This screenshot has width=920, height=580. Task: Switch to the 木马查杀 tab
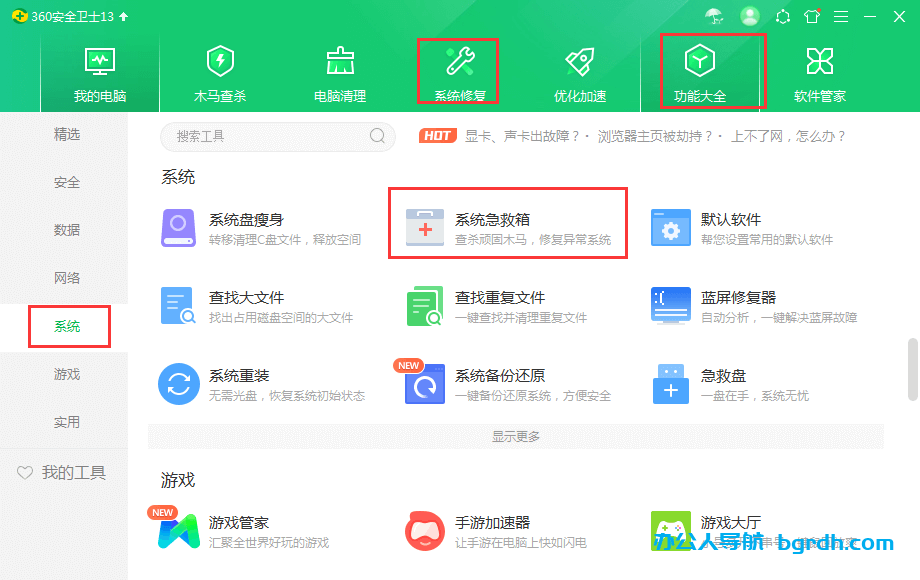[220, 70]
